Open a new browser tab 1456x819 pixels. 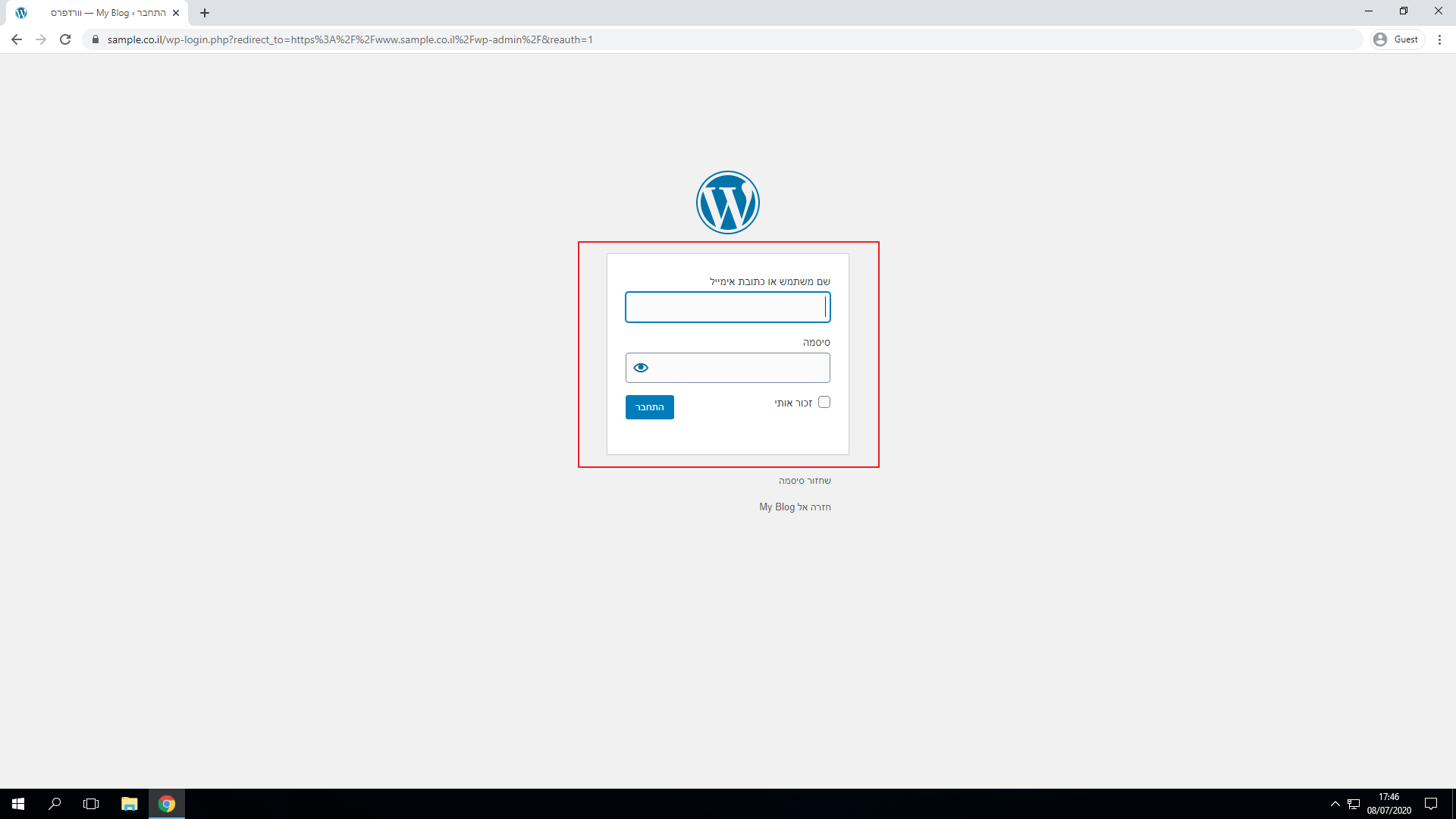205,13
